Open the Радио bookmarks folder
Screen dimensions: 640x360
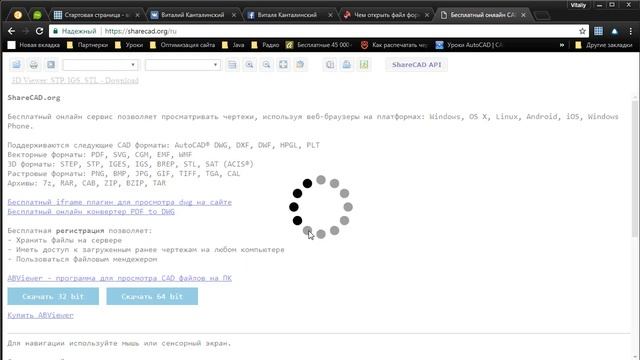265,45
